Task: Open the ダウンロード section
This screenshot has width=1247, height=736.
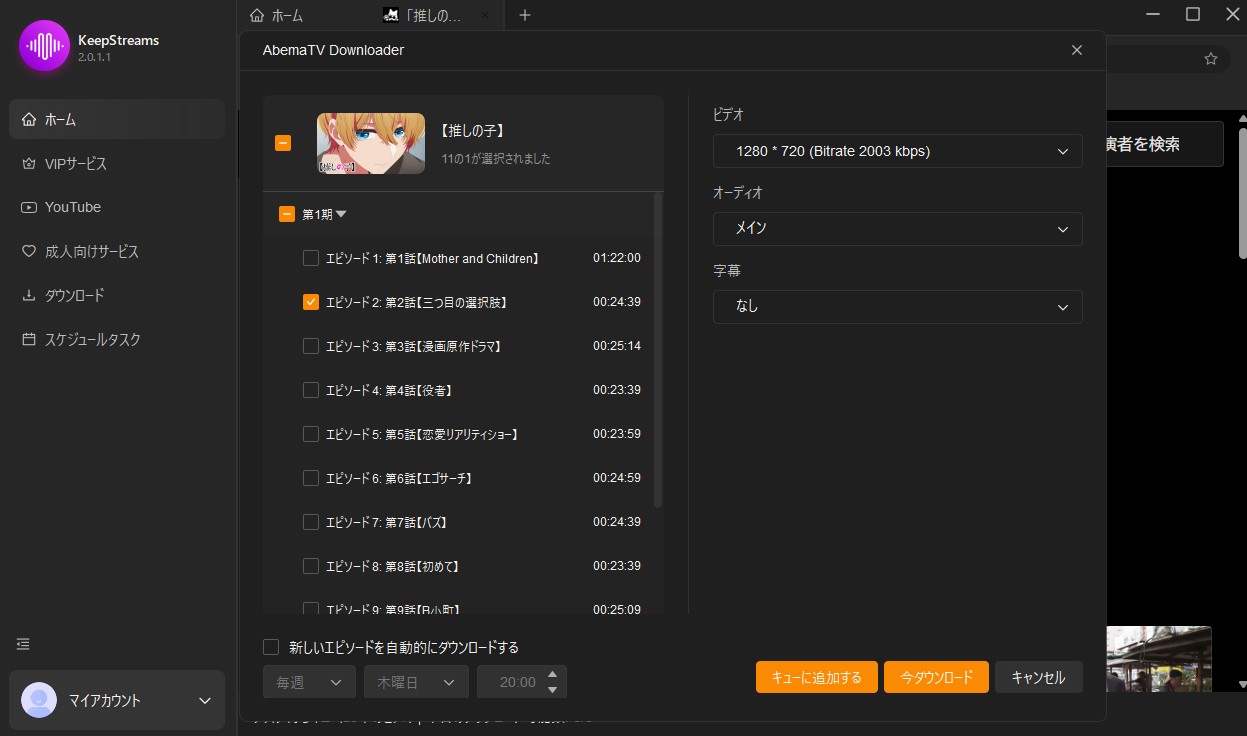Action: pyautogui.click(x=73, y=295)
